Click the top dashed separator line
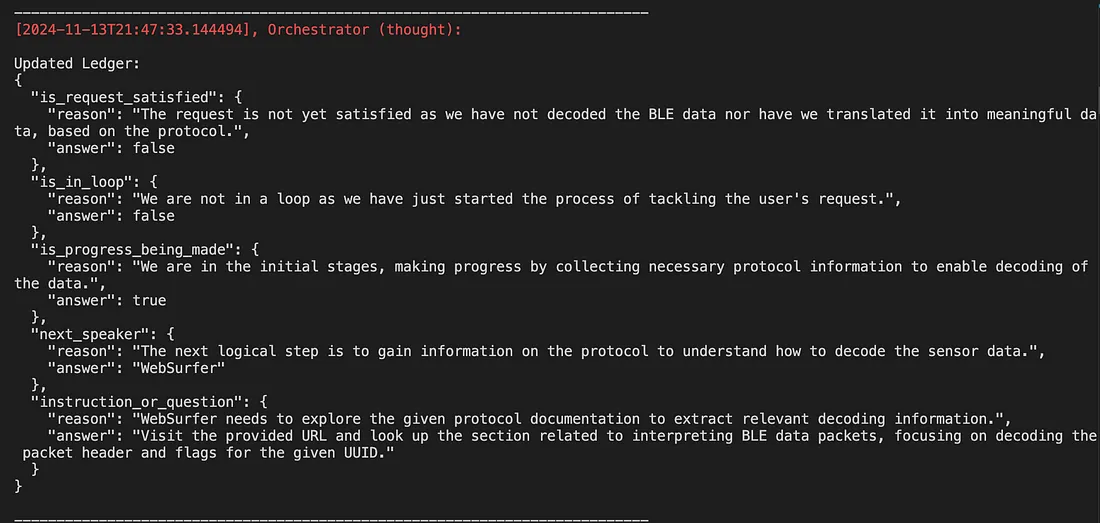The image size is (1100, 523). (x=331, y=13)
